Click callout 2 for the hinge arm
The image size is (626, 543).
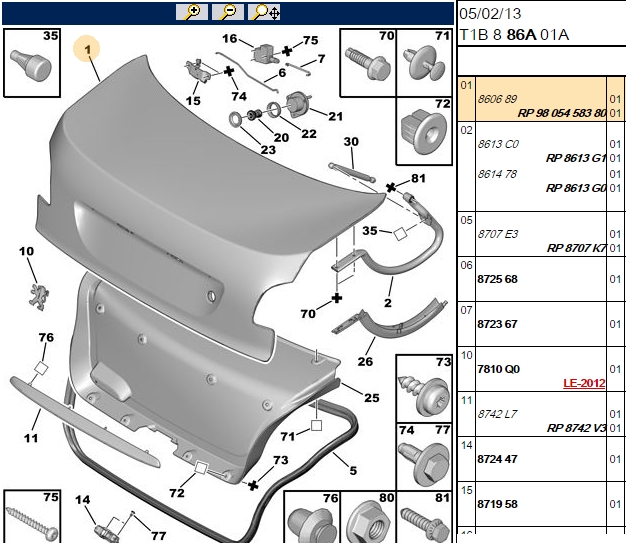click(388, 303)
